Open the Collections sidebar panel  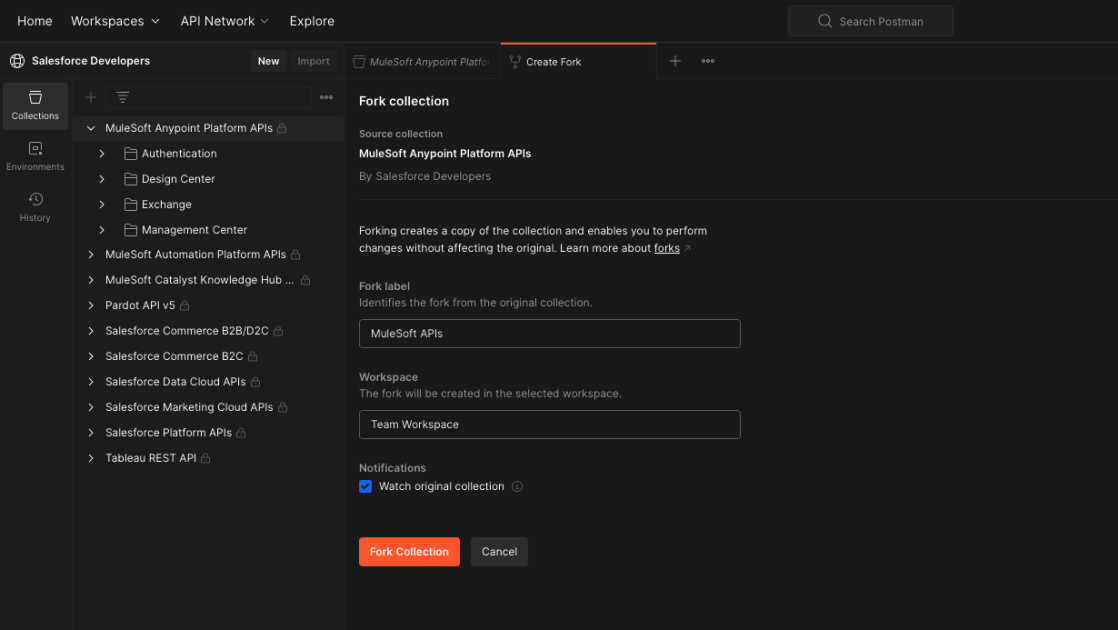(35, 105)
